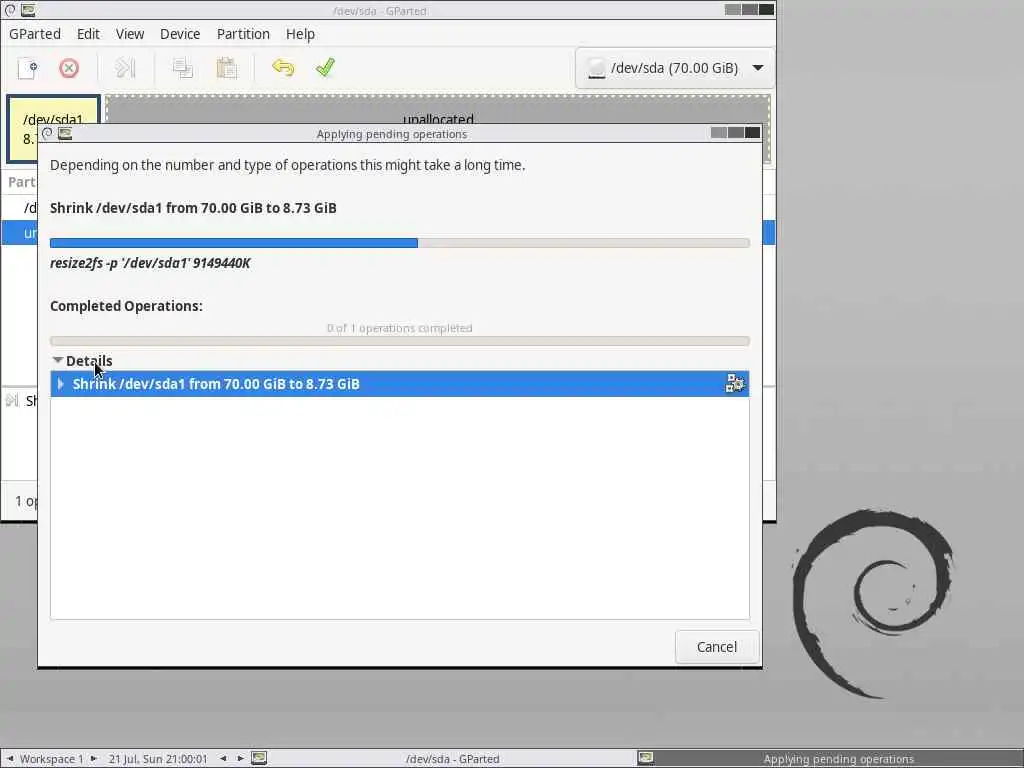Click the GParted icon in taskbar left of /dev/sda entry
Screen dimensions: 1024x768
tap(259, 758)
